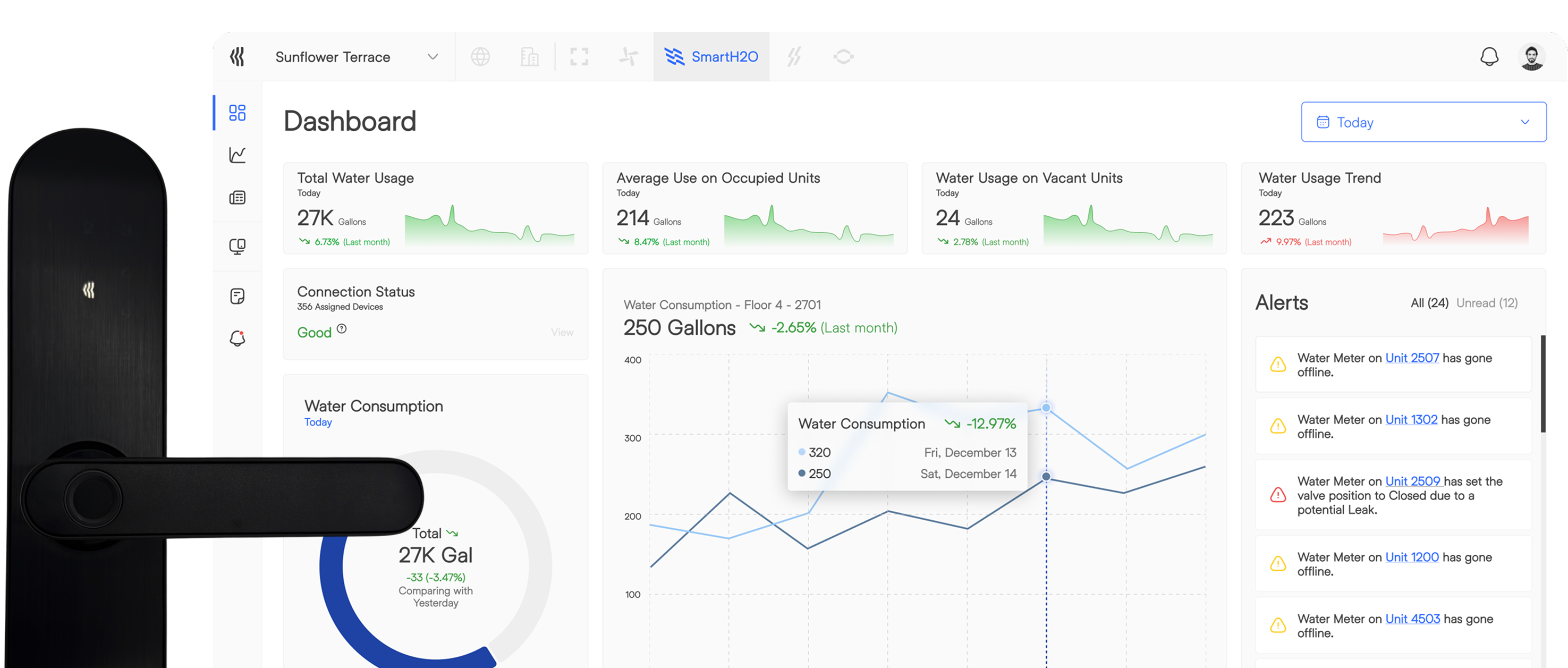
Task: Open the fan module icon
Action: point(628,57)
